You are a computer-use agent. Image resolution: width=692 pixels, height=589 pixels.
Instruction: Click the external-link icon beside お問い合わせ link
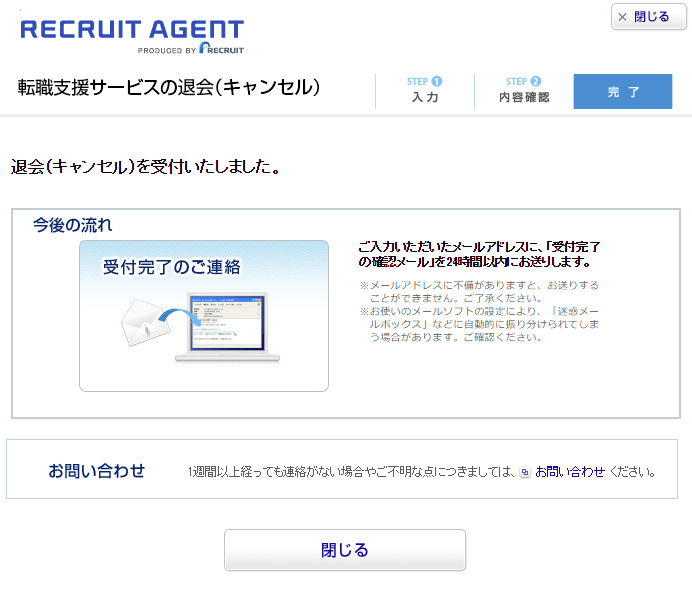(x=524, y=472)
